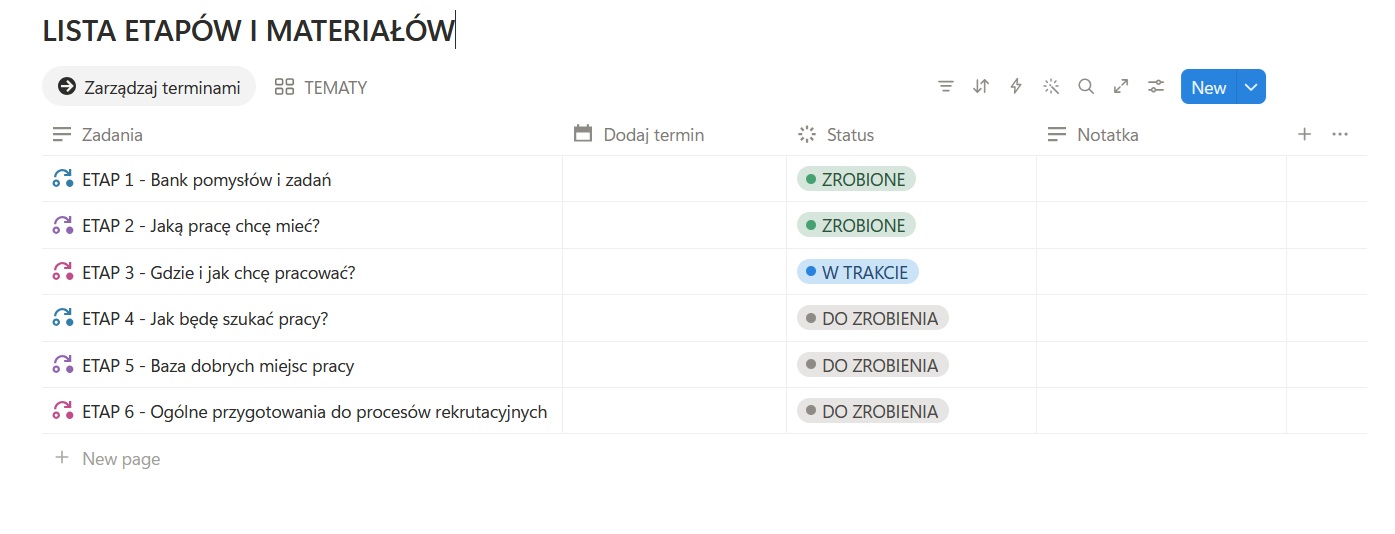This screenshot has height=534, width=1395.
Task: Change the W TRAKCIE status tag
Action: (858, 272)
